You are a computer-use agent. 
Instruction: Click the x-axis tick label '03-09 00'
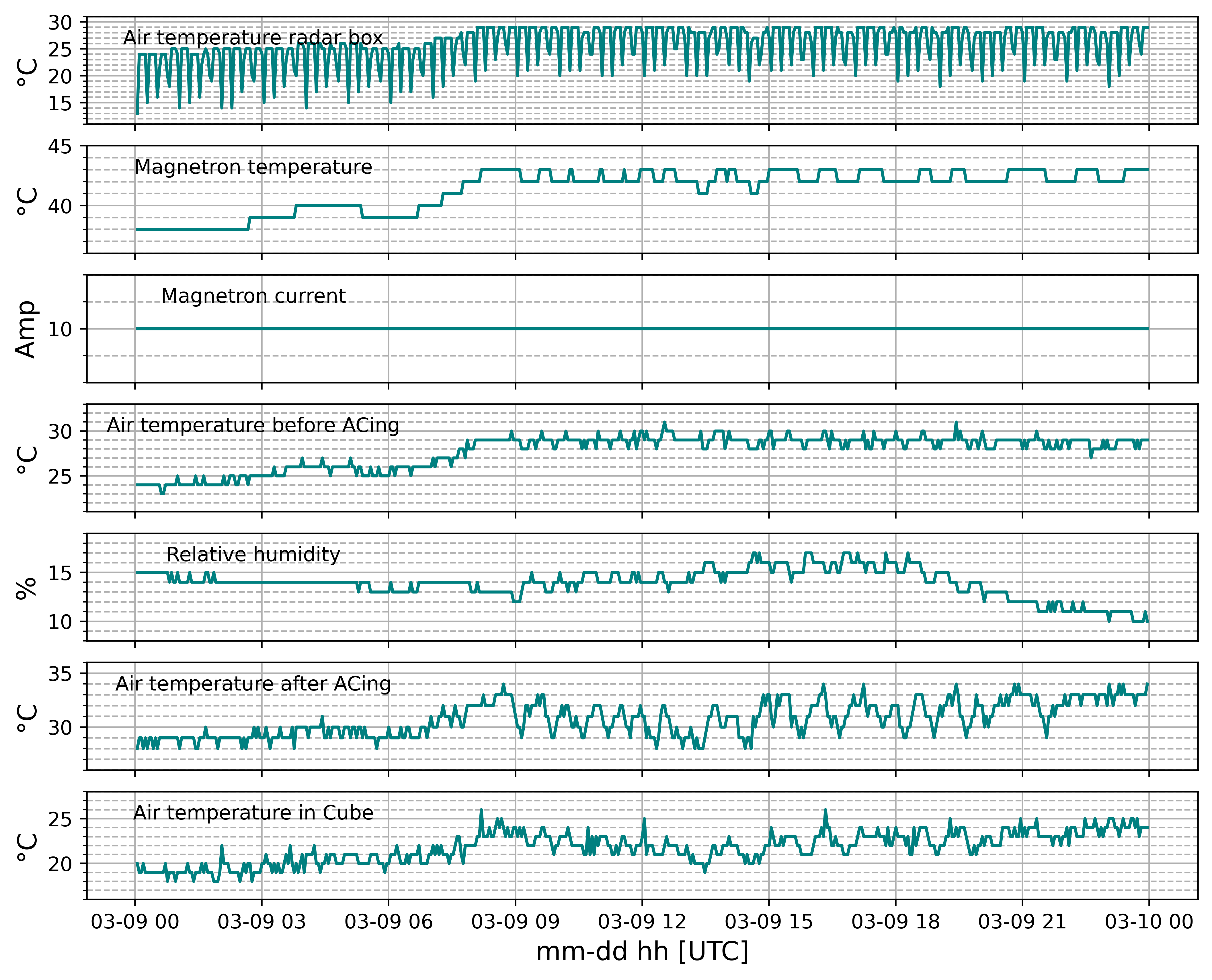(135, 922)
